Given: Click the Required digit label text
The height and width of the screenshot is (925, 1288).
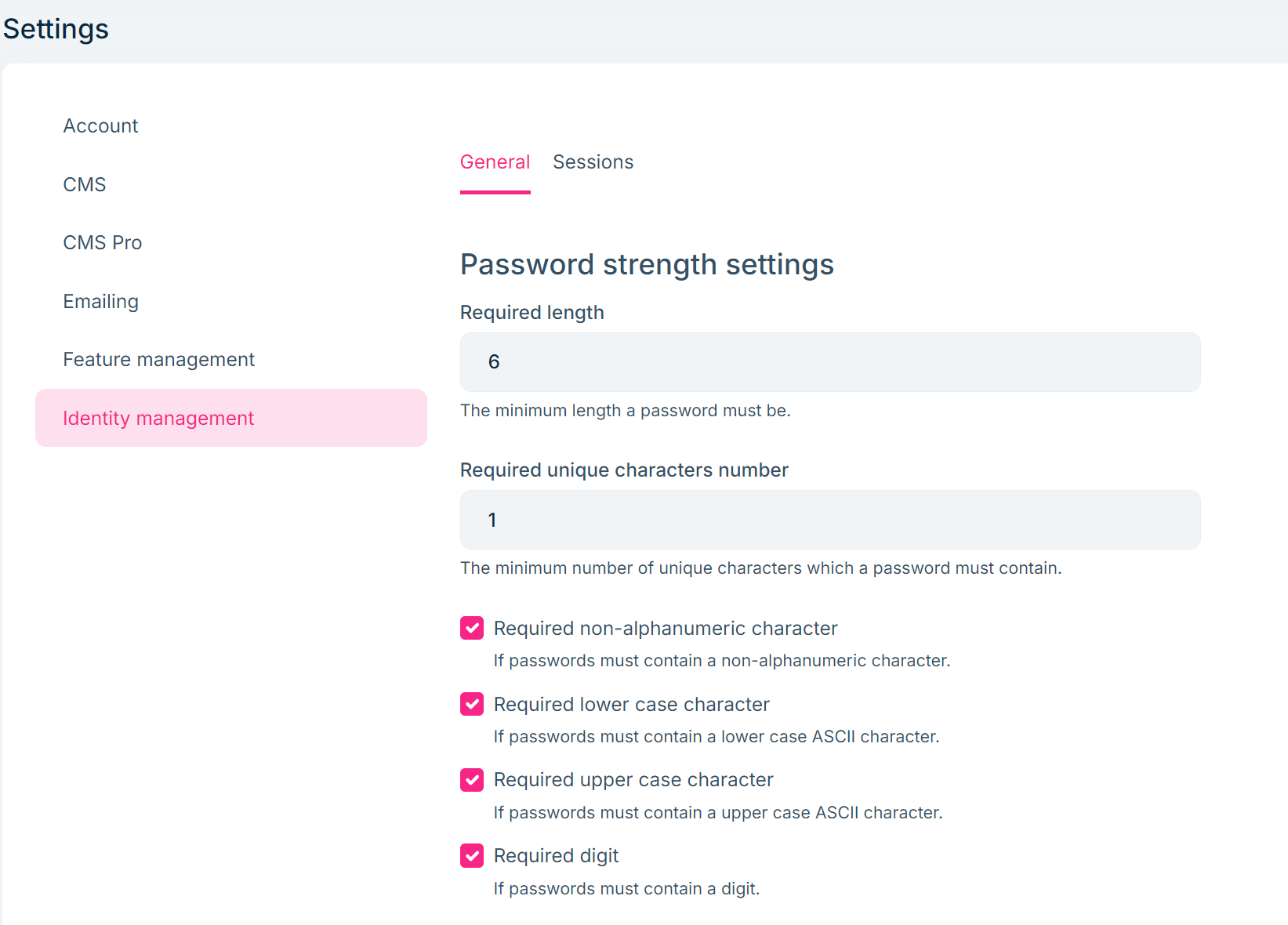Looking at the screenshot, I should [555, 855].
